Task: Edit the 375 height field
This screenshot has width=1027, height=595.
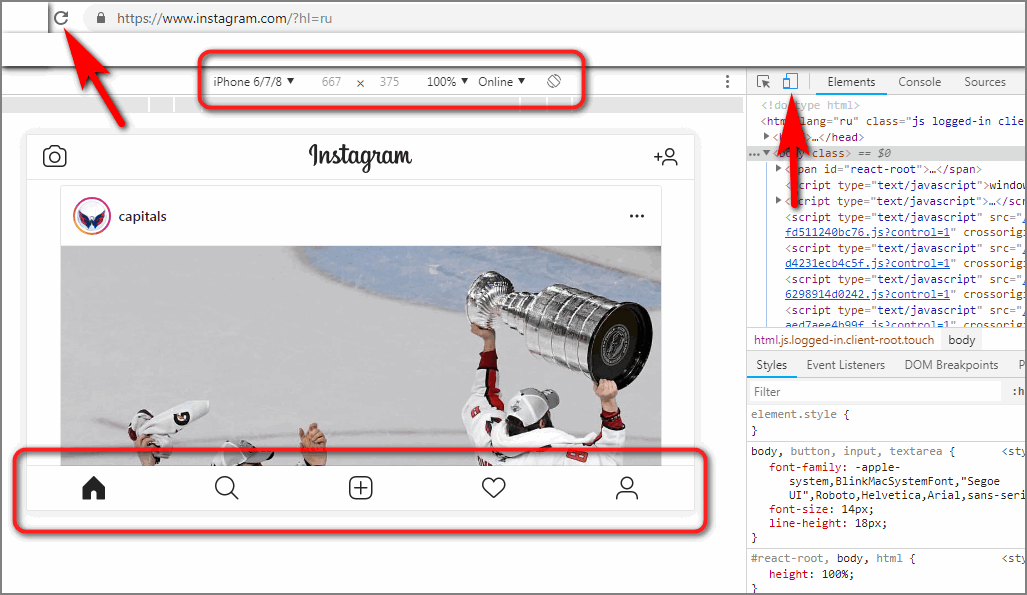Action: coord(389,82)
